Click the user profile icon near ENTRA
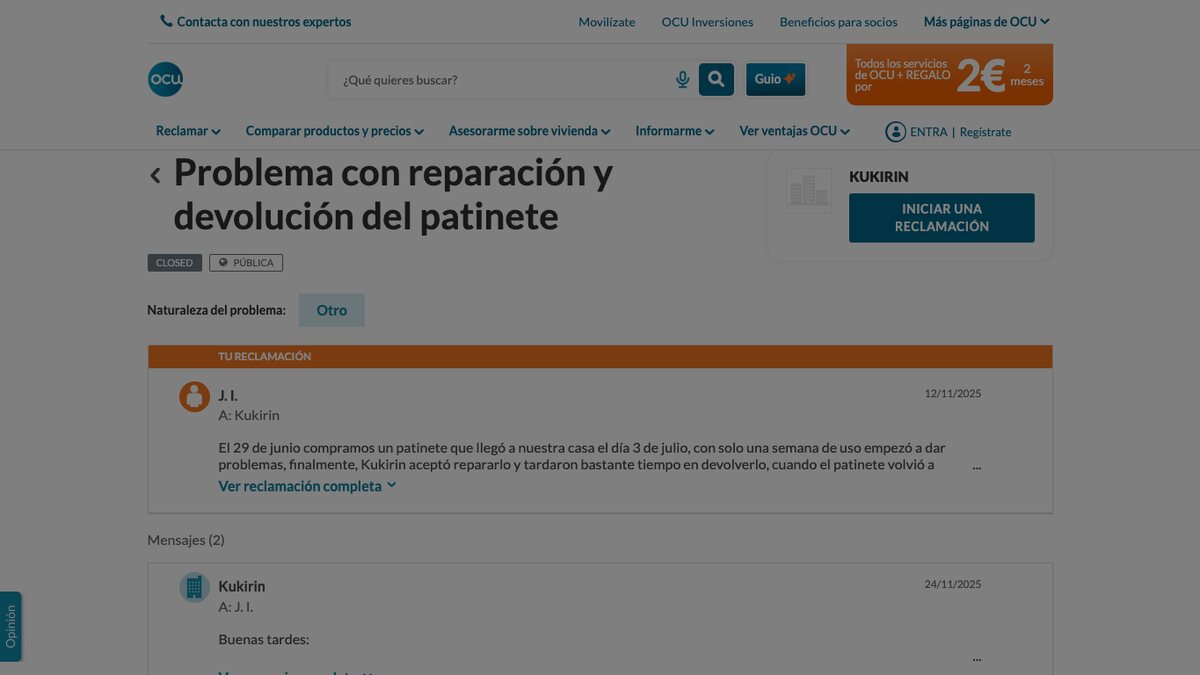This screenshot has height=675, width=1200. 895,131
